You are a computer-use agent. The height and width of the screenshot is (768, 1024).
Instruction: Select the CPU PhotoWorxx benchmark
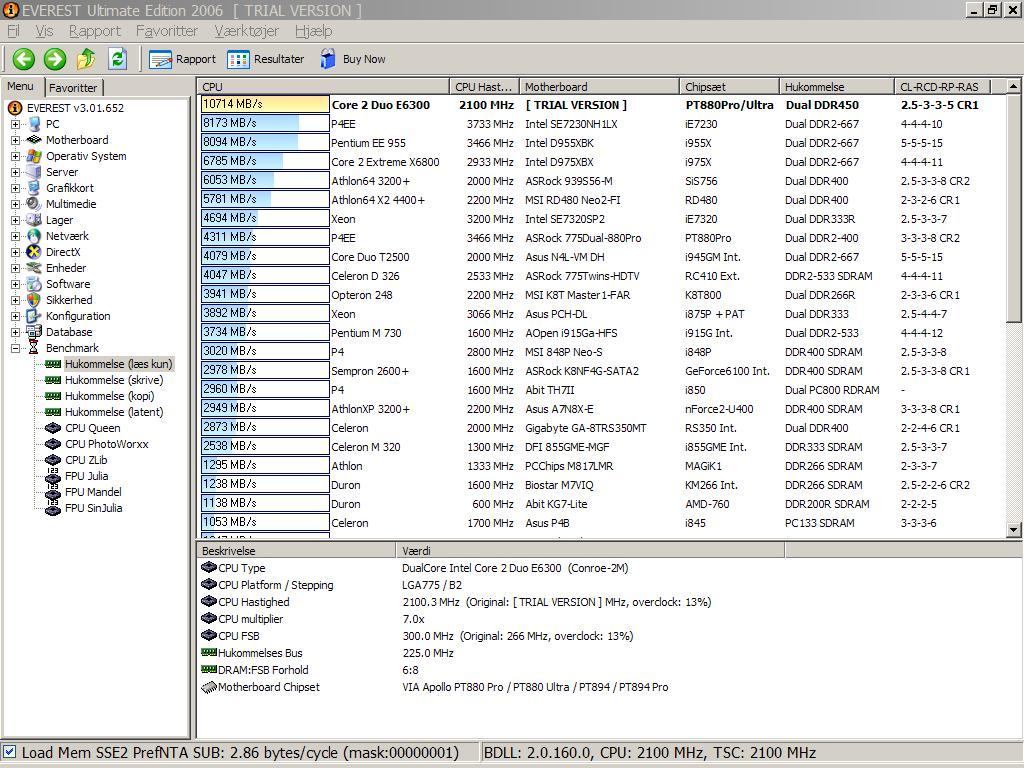(x=107, y=444)
